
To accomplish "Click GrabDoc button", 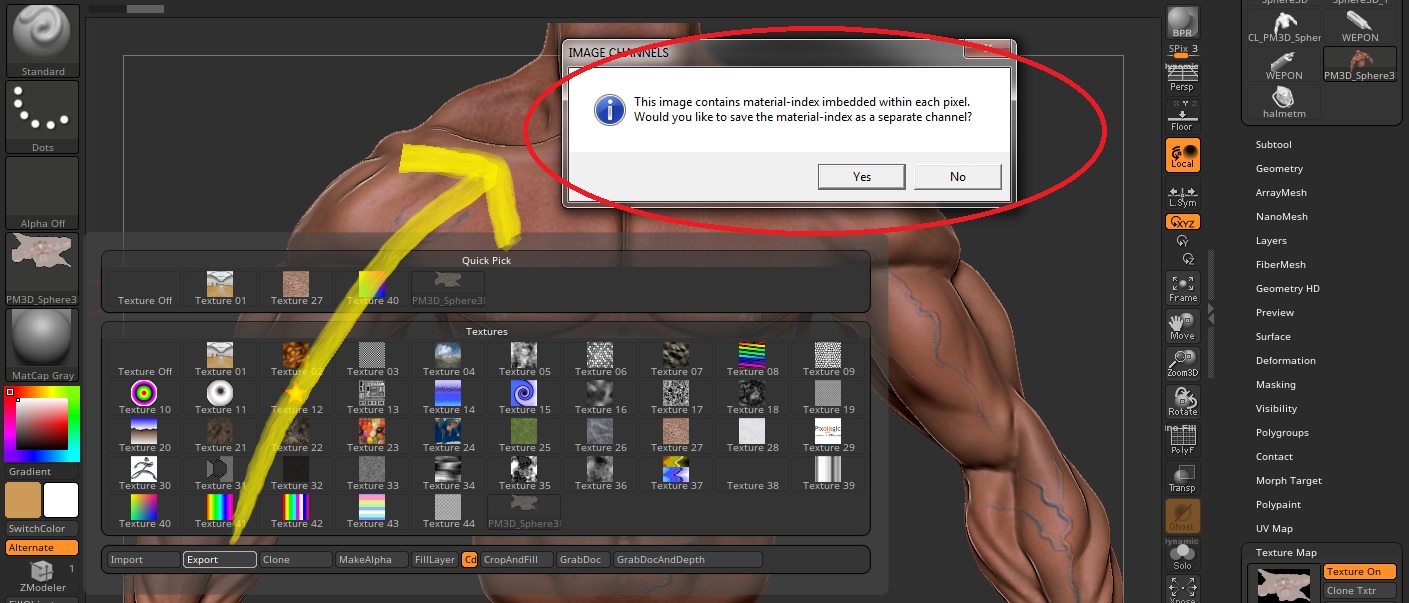I will [x=583, y=560].
